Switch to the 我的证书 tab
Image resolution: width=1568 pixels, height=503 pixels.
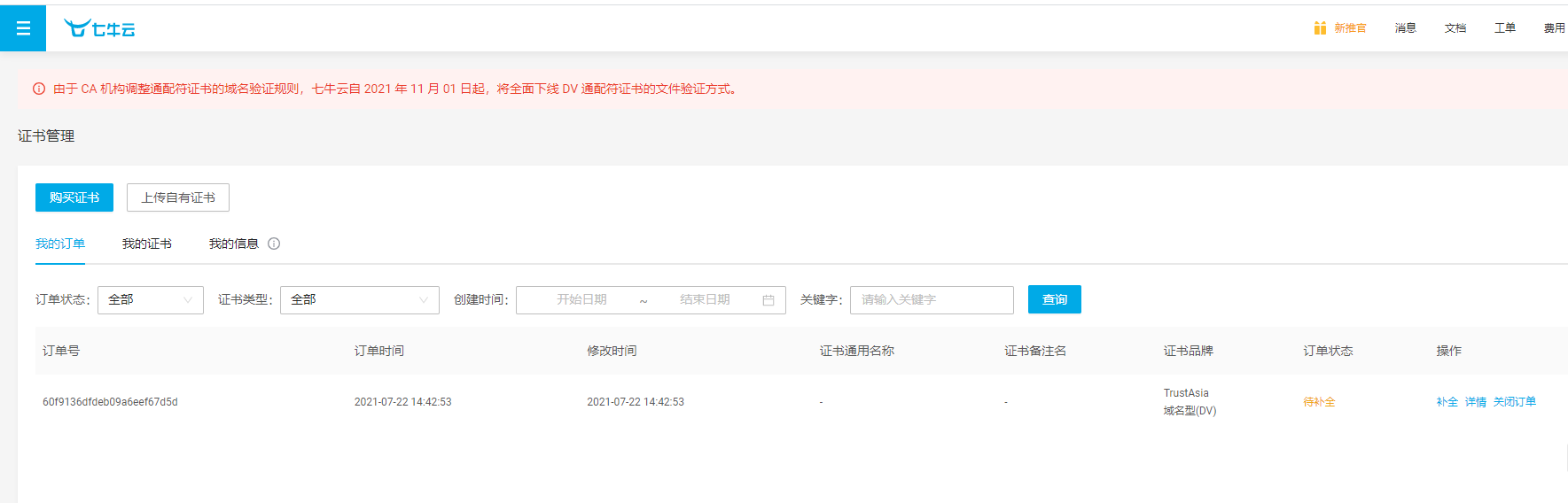(x=146, y=244)
